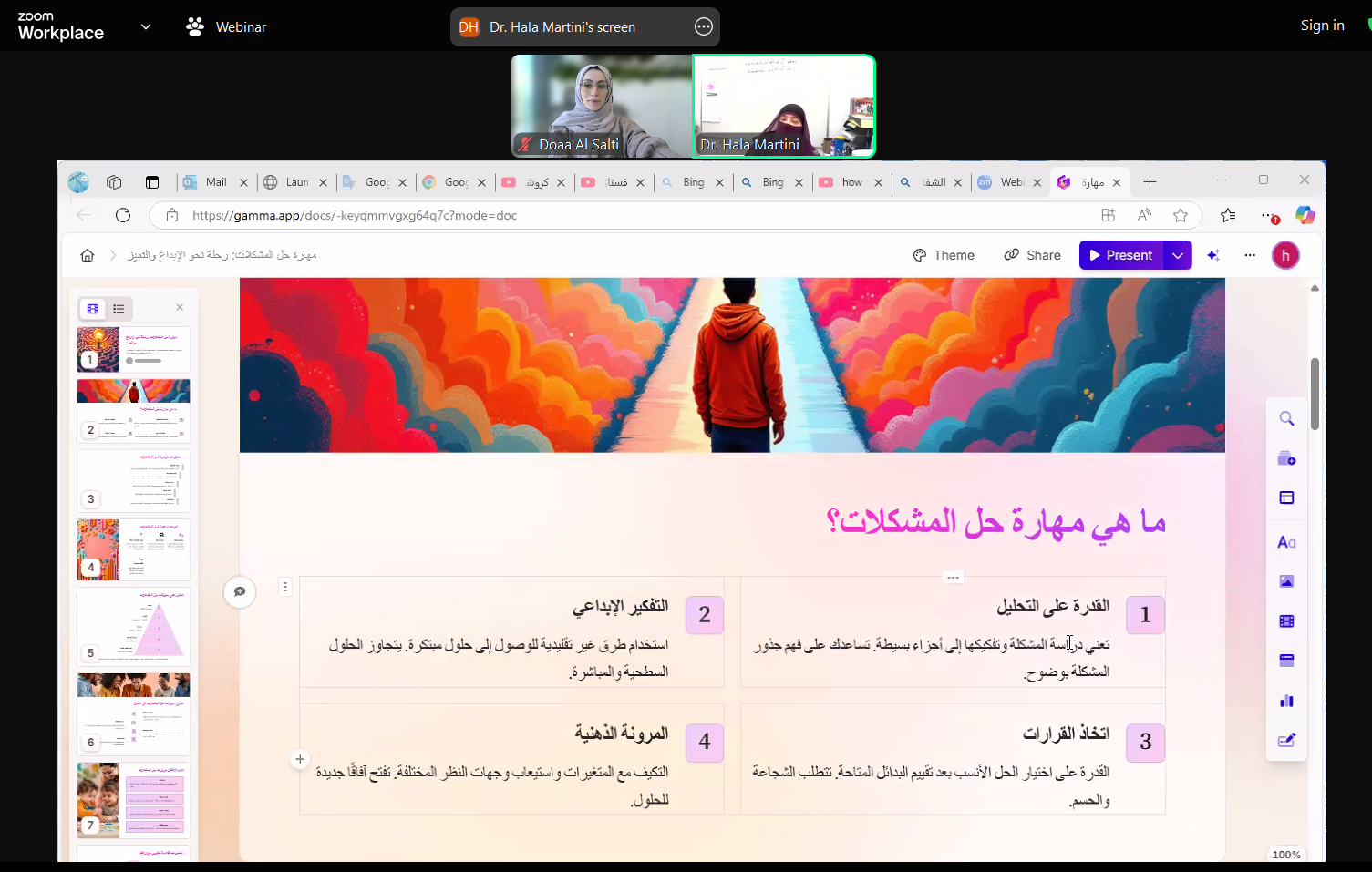Open the charts and diagrams icon

pyautogui.click(x=1286, y=701)
